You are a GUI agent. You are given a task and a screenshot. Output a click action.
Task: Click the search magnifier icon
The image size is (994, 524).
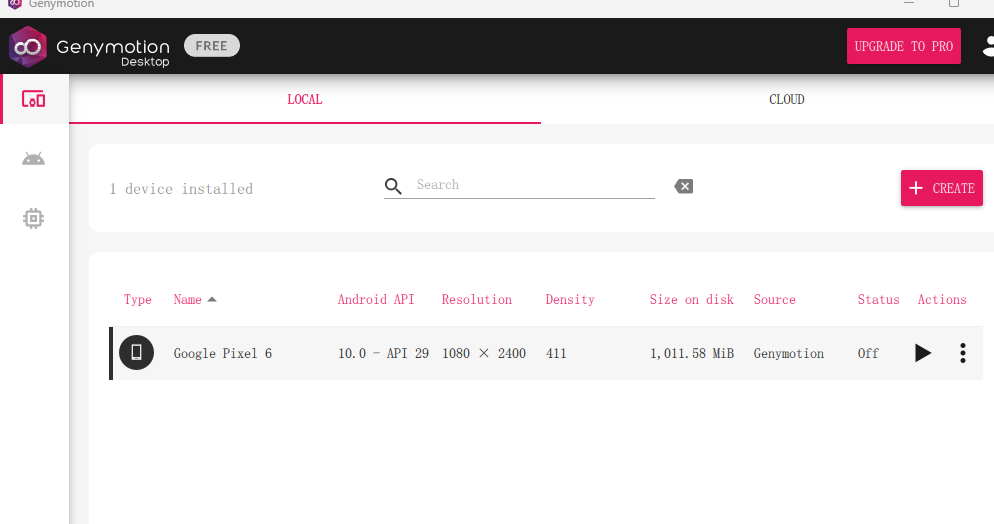click(393, 186)
